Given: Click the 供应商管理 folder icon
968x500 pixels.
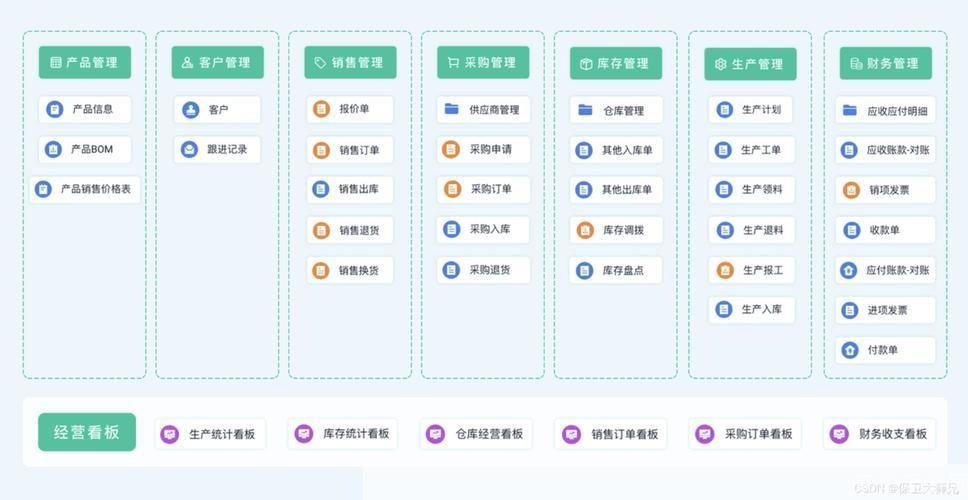Looking at the screenshot, I should [452, 110].
